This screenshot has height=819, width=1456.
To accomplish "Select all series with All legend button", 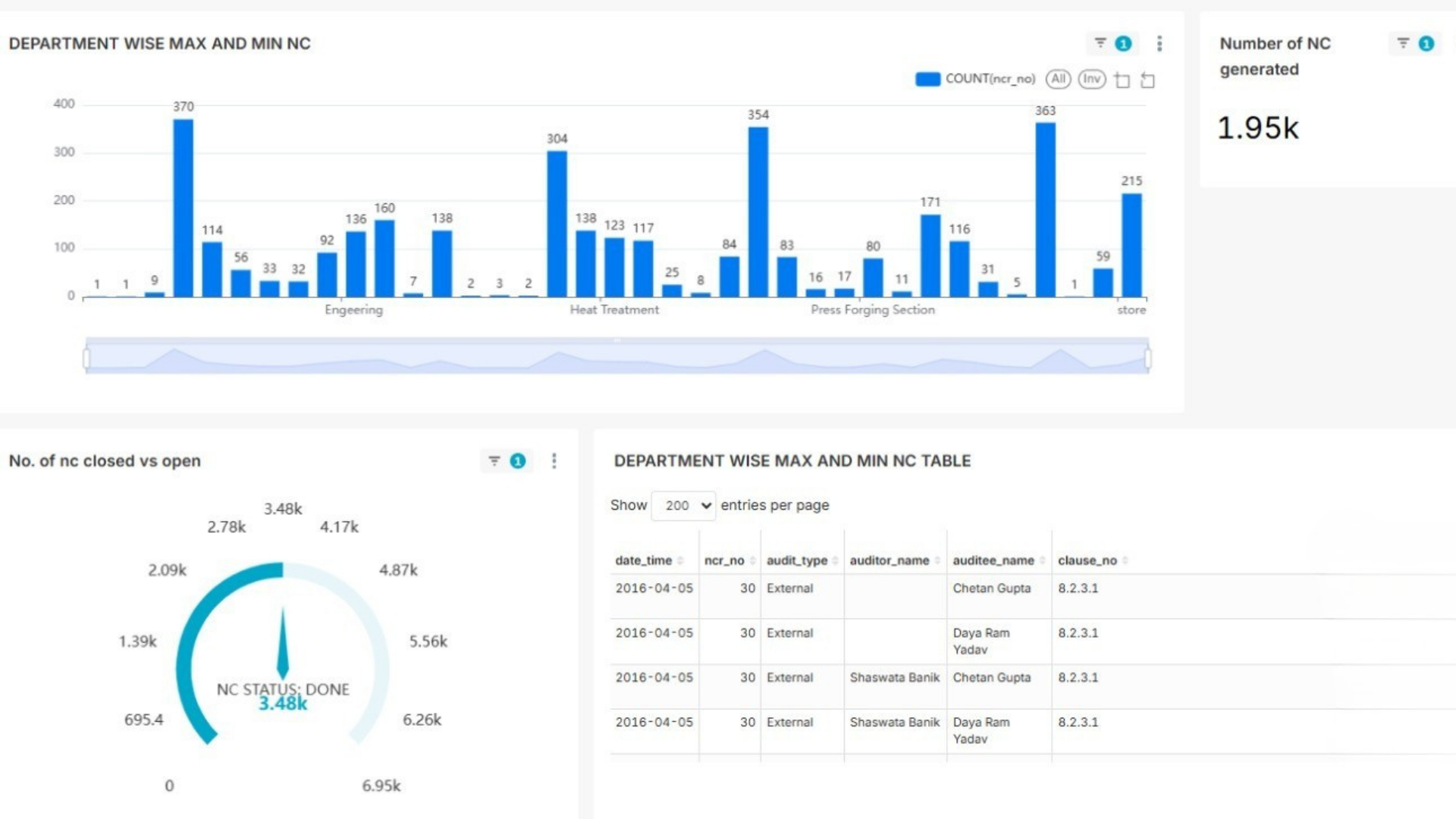I will [x=1058, y=79].
